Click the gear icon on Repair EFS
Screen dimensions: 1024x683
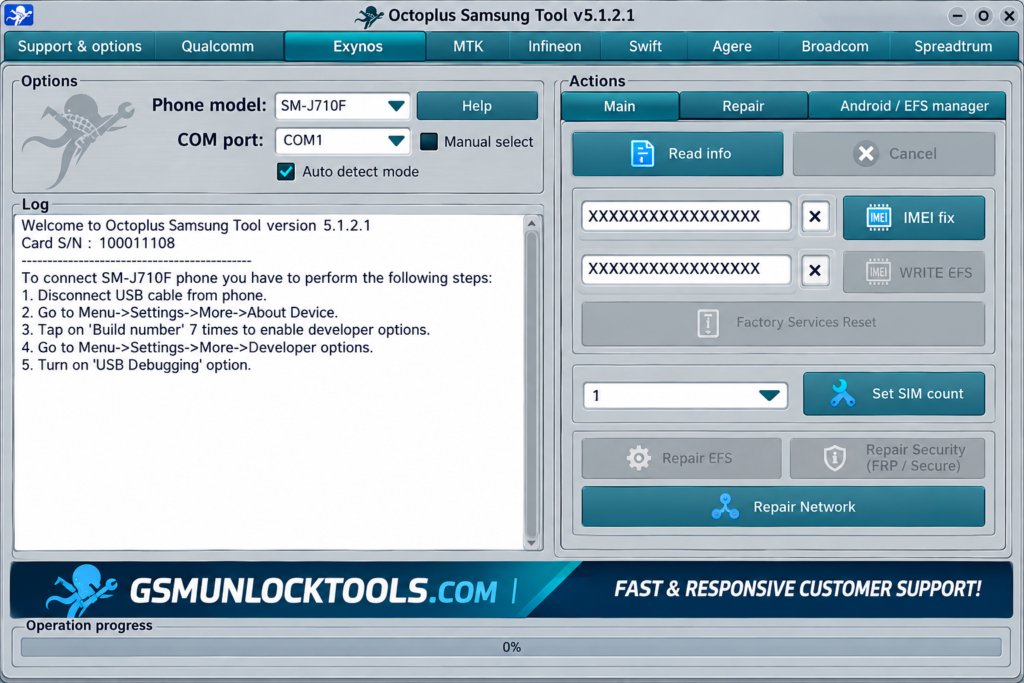coord(638,458)
